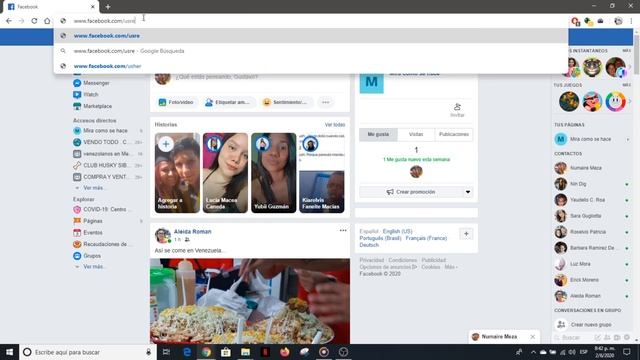Click the add language plus button

click(x=466, y=234)
